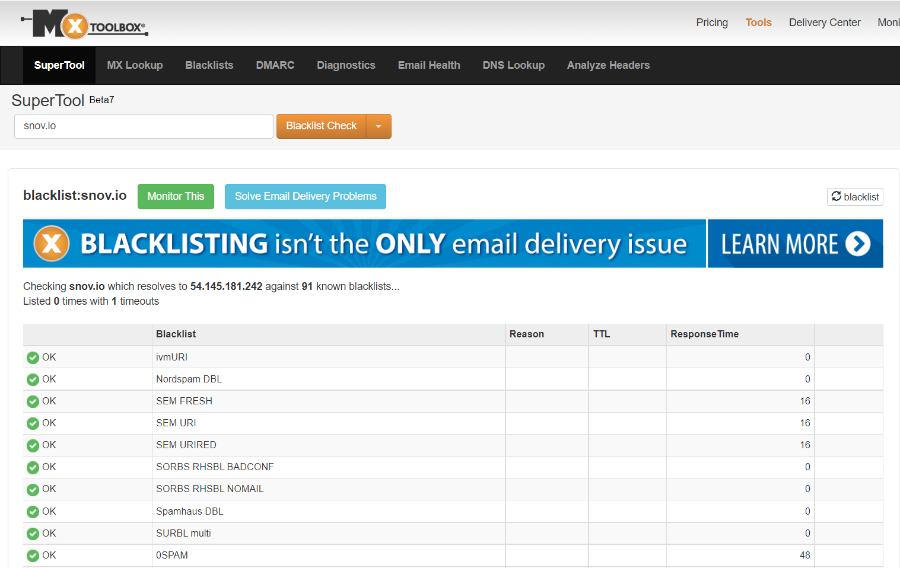Click the blacklist:snov.io heading
Viewport: 900px width, 568px height.
point(75,196)
